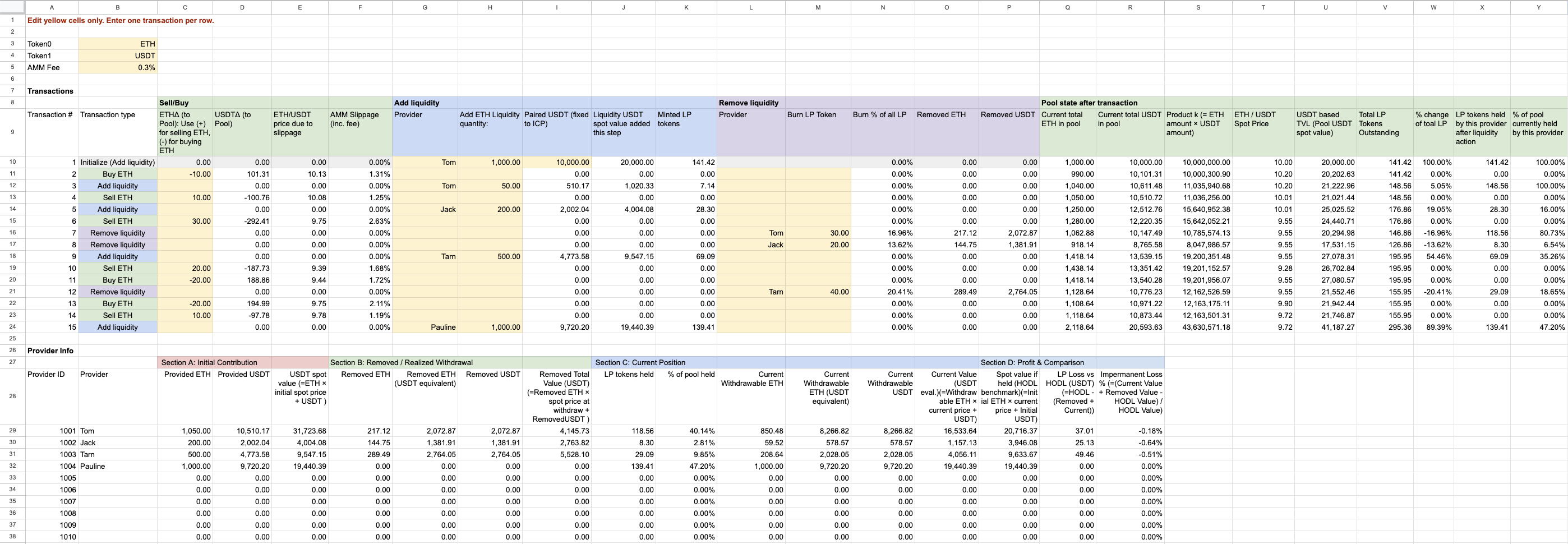Image resolution: width=1568 pixels, height=544 pixels.
Task: Select the 89.39% change cell
Action: [x=1433, y=327]
